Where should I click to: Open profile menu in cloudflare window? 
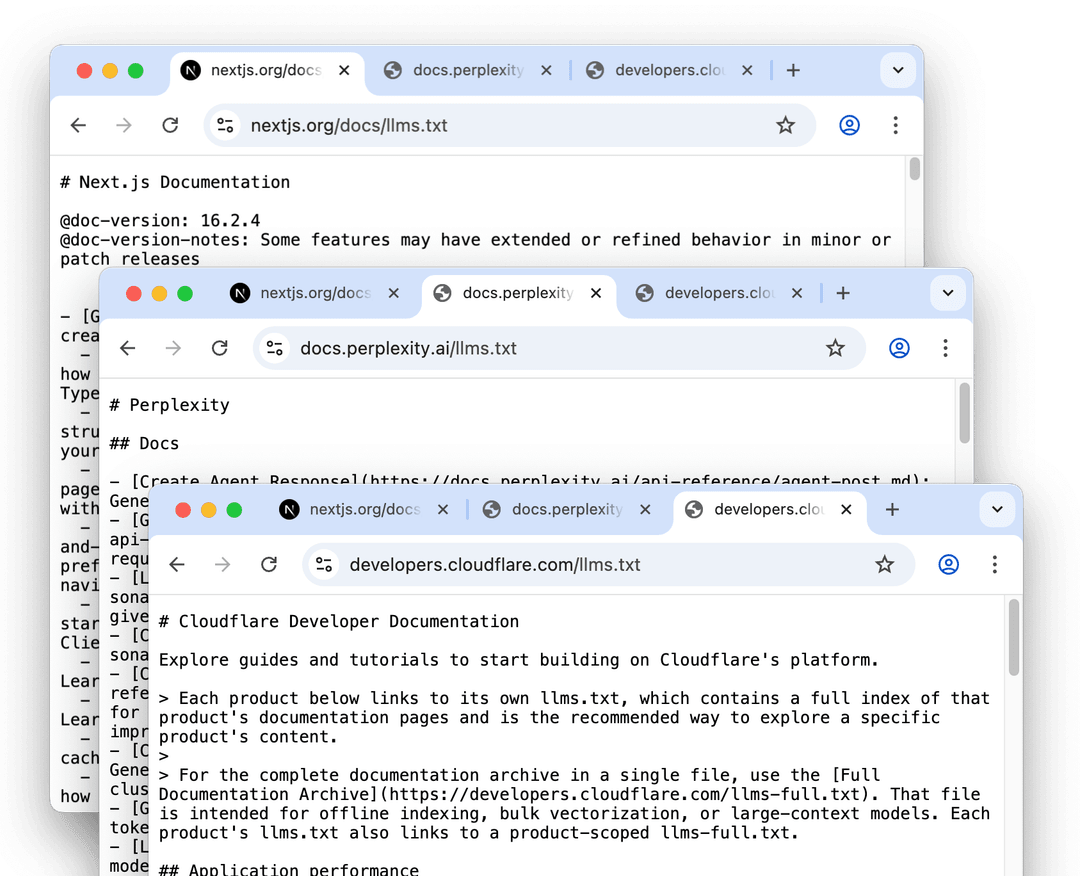point(948,565)
